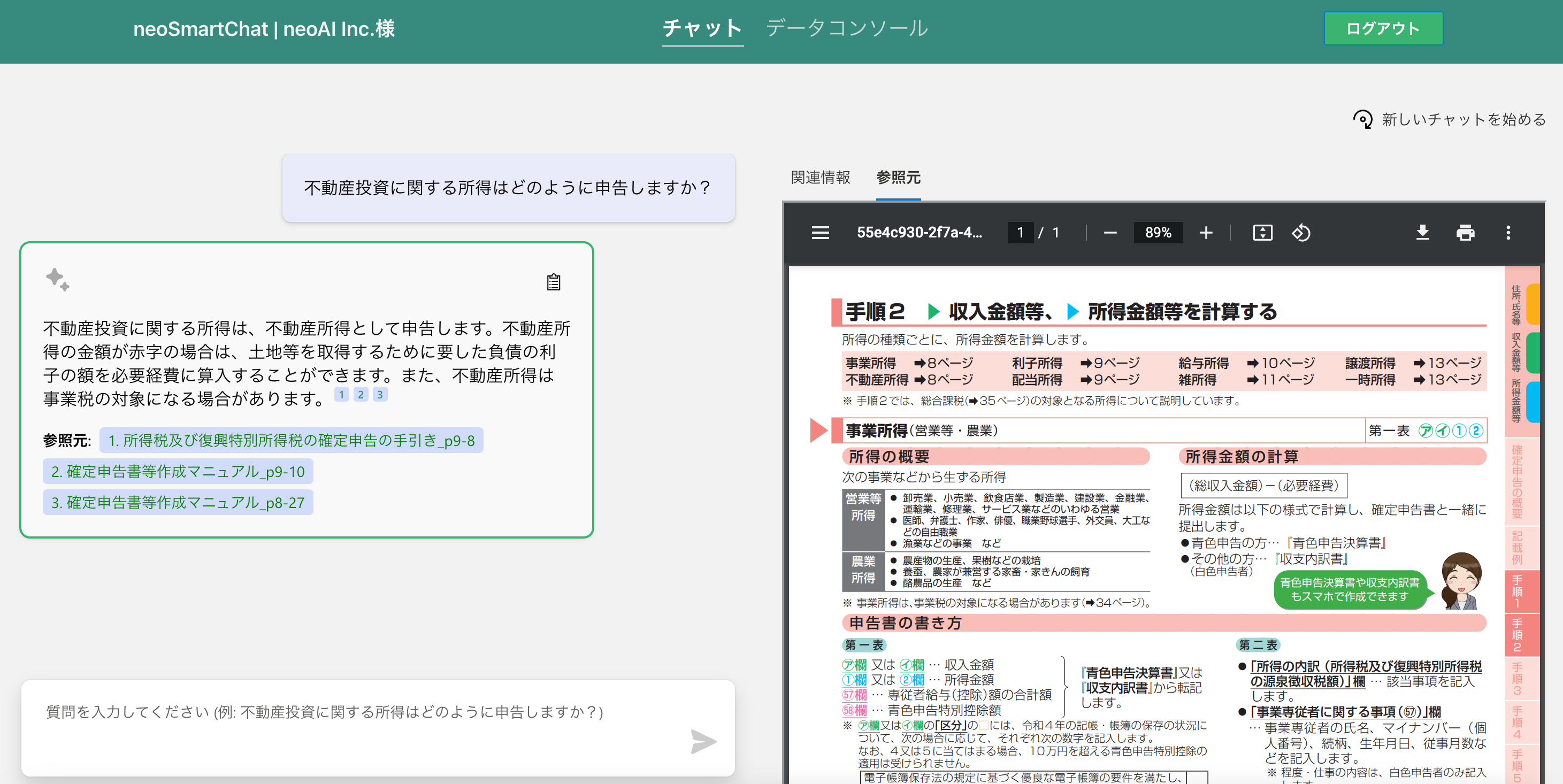This screenshot has width=1563, height=784.
Task: Open the PDF viewer more actions menu
Action: 1508,233
